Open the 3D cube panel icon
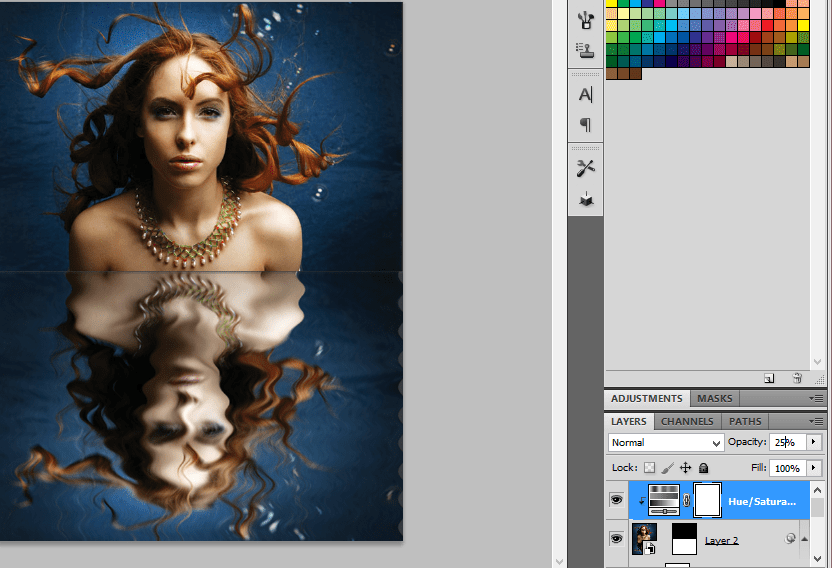The image size is (832, 568). (586, 199)
